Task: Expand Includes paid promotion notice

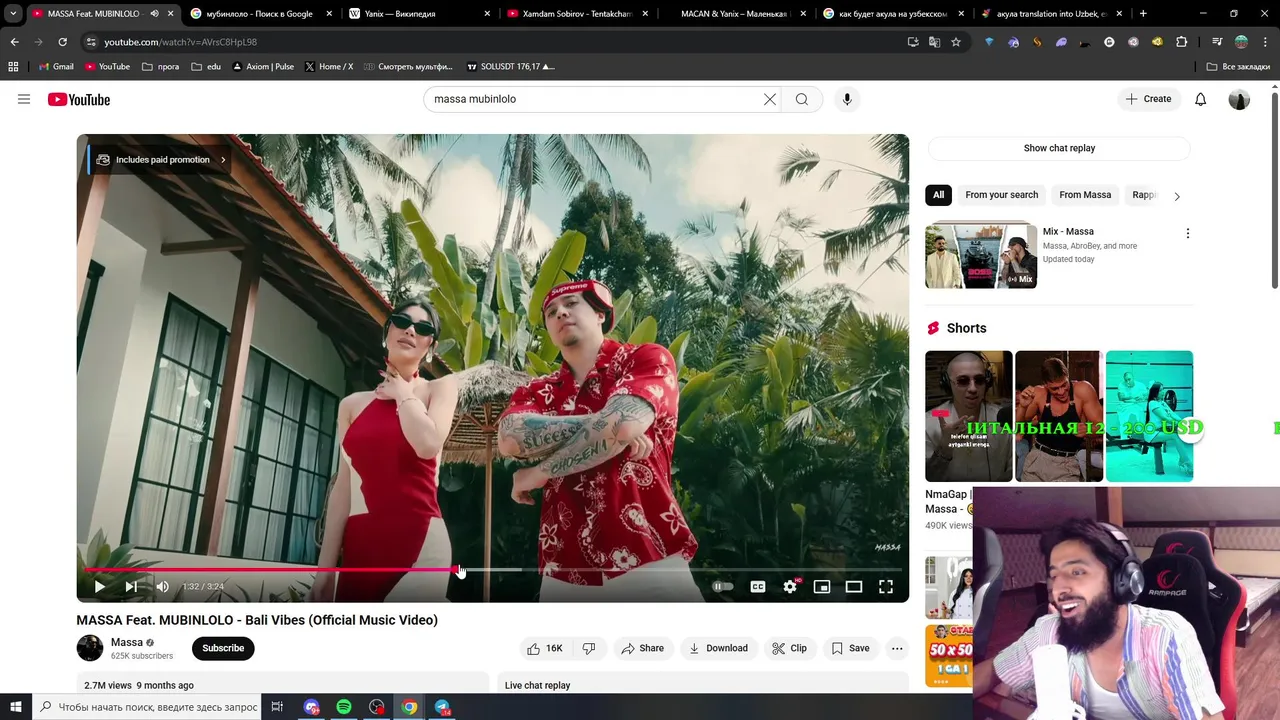Action: (x=162, y=160)
